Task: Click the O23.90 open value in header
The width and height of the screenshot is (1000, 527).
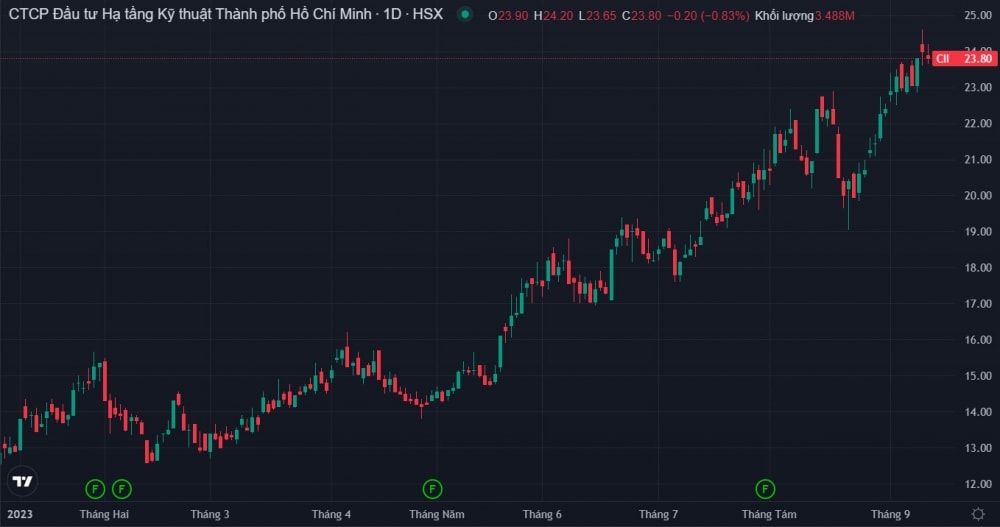Action: click(x=508, y=15)
